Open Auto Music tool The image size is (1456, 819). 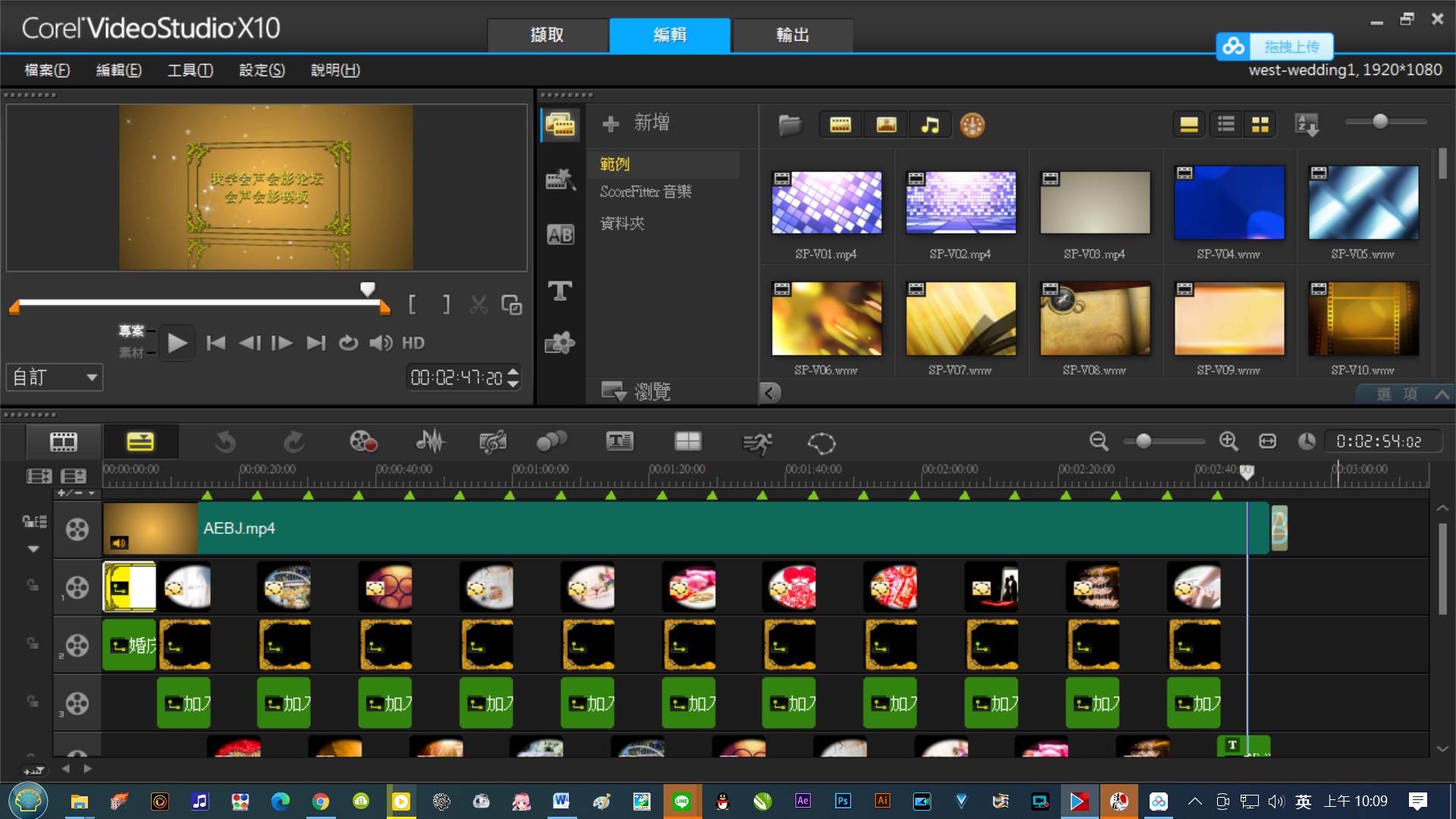(x=493, y=441)
